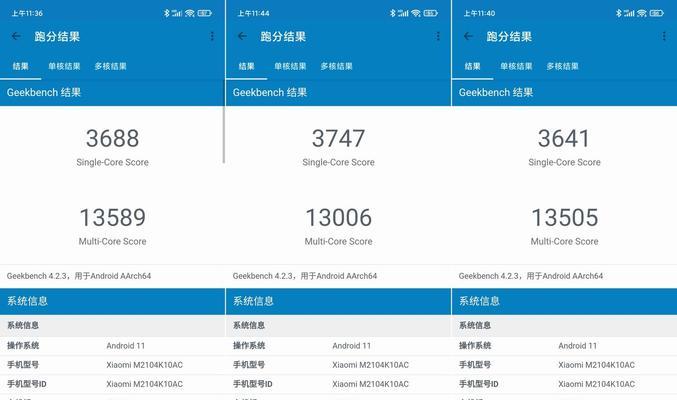Click 手机型号 label in 11:40 screenshot
Screen dimensions: 677x400
click(475, 365)
